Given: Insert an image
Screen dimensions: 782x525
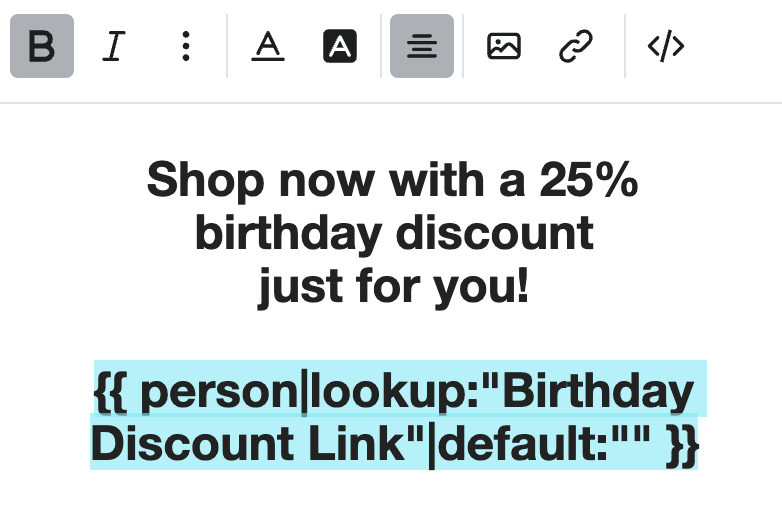Looking at the screenshot, I should coord(504,46).
